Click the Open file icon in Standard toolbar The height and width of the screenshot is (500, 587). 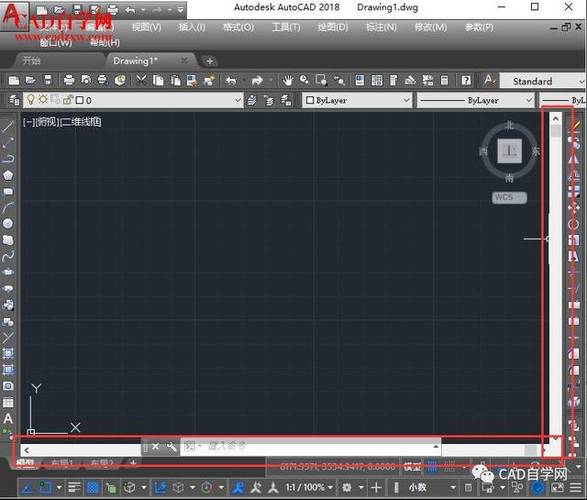tap(30, 80)
